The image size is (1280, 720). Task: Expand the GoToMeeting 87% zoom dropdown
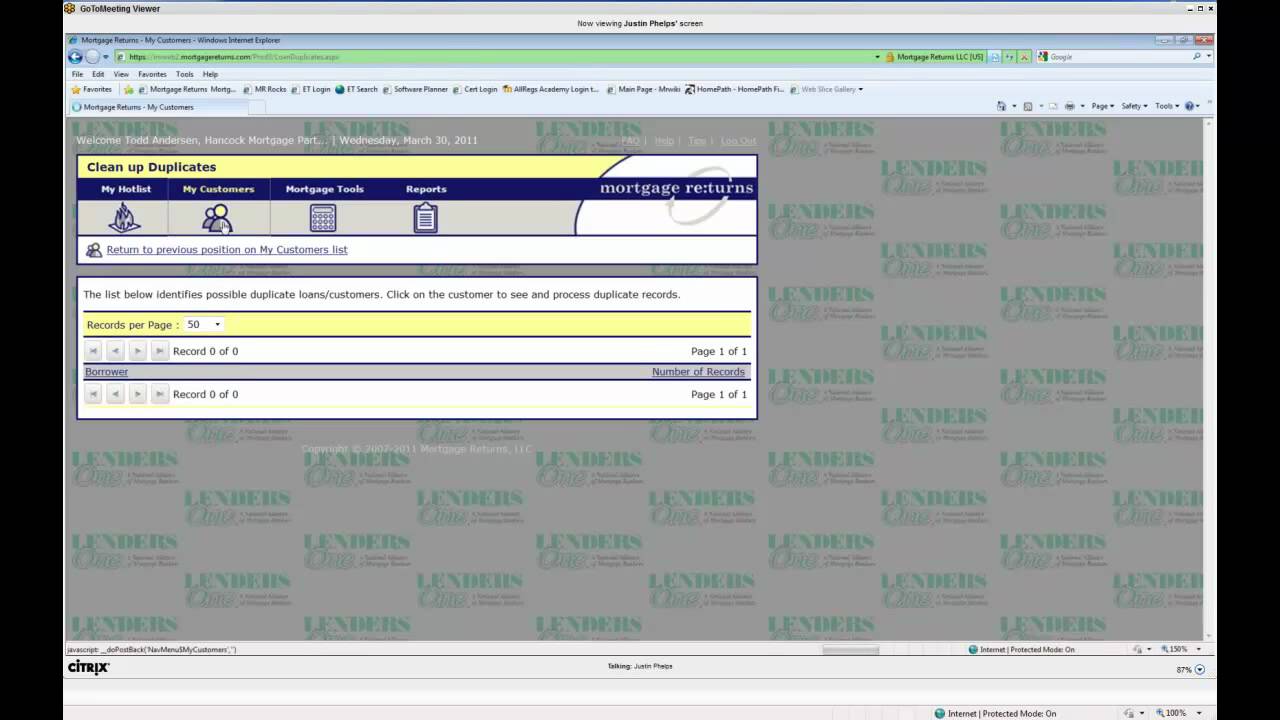1200,670
